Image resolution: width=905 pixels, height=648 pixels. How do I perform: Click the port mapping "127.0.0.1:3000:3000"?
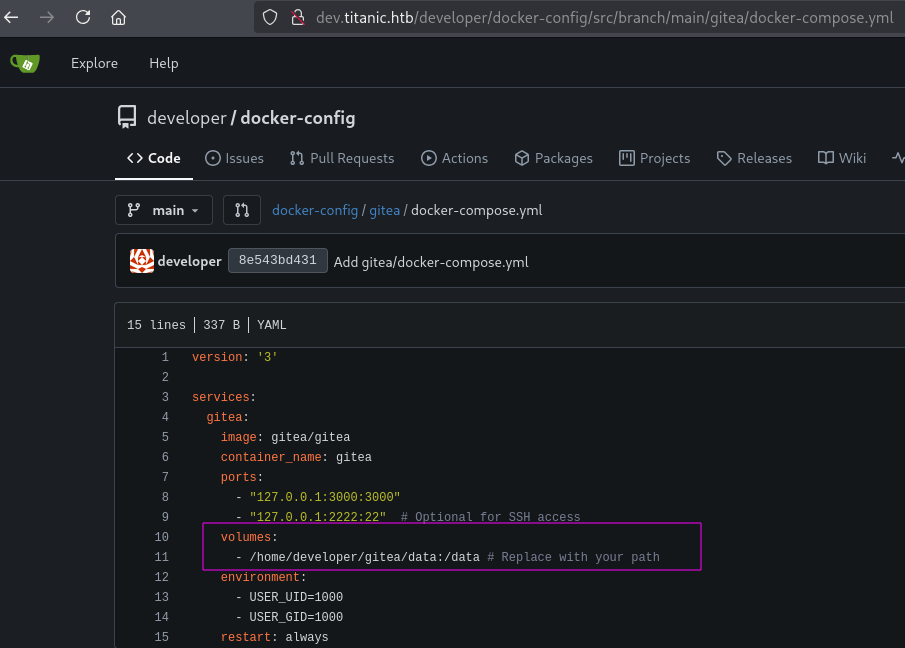[325, 497]
